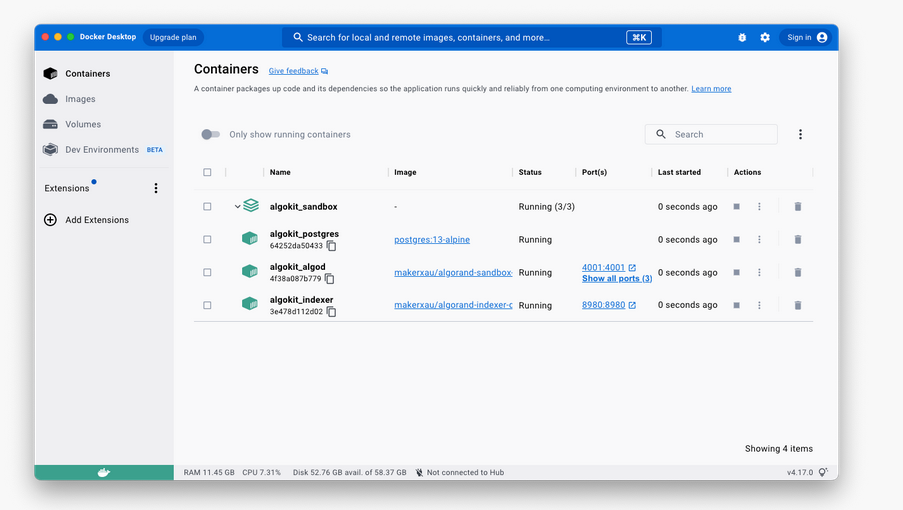Toggle Only show running containers
Screen dimensions: 903x510
tap(210, 134)
